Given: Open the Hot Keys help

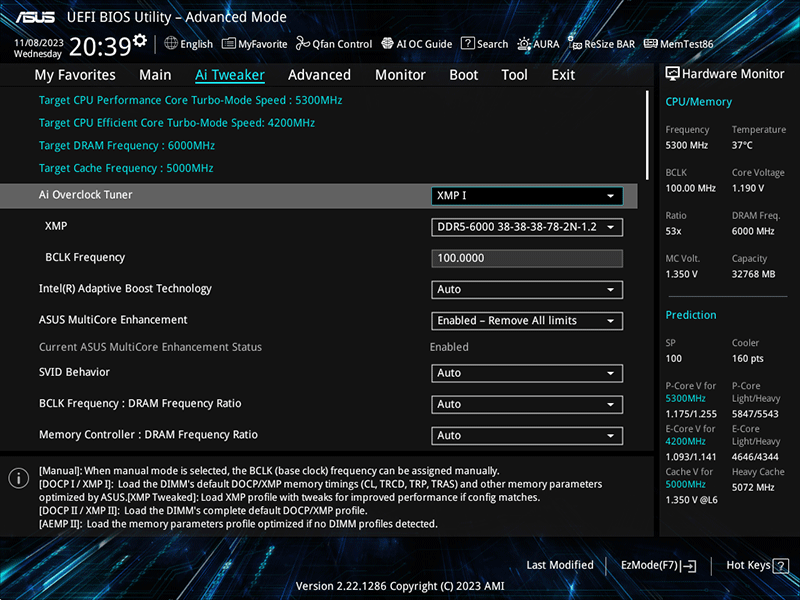Looking at the screenshot, I should (757, 565).
